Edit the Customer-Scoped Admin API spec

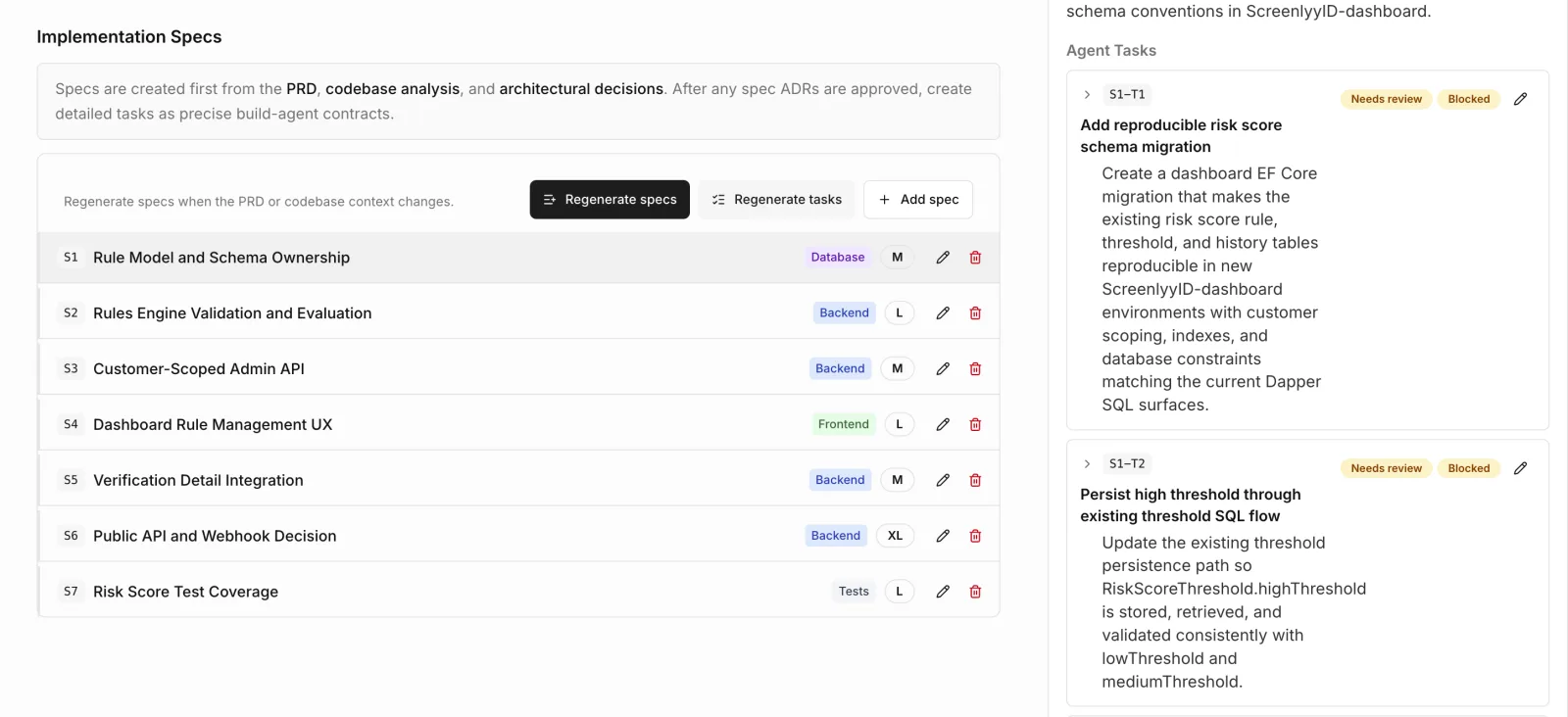(x=943, y=369)
